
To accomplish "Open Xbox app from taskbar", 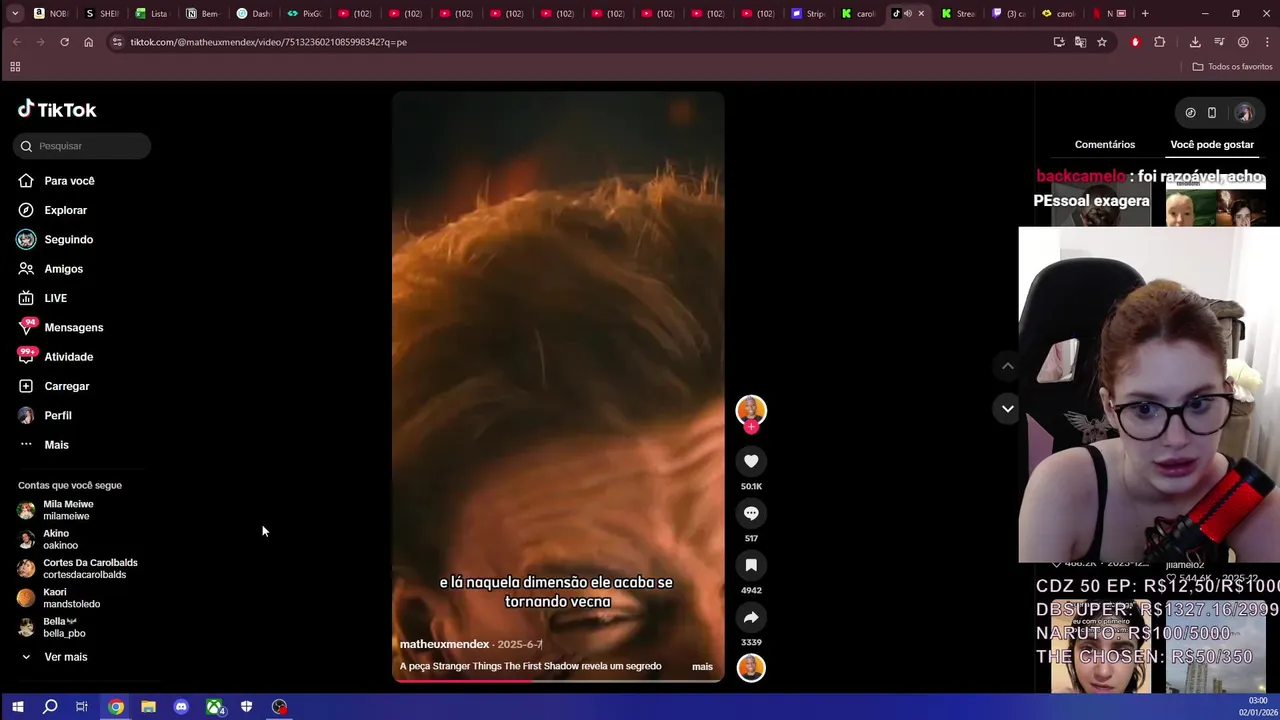I will pyautogui.click(x=214, y=707).
